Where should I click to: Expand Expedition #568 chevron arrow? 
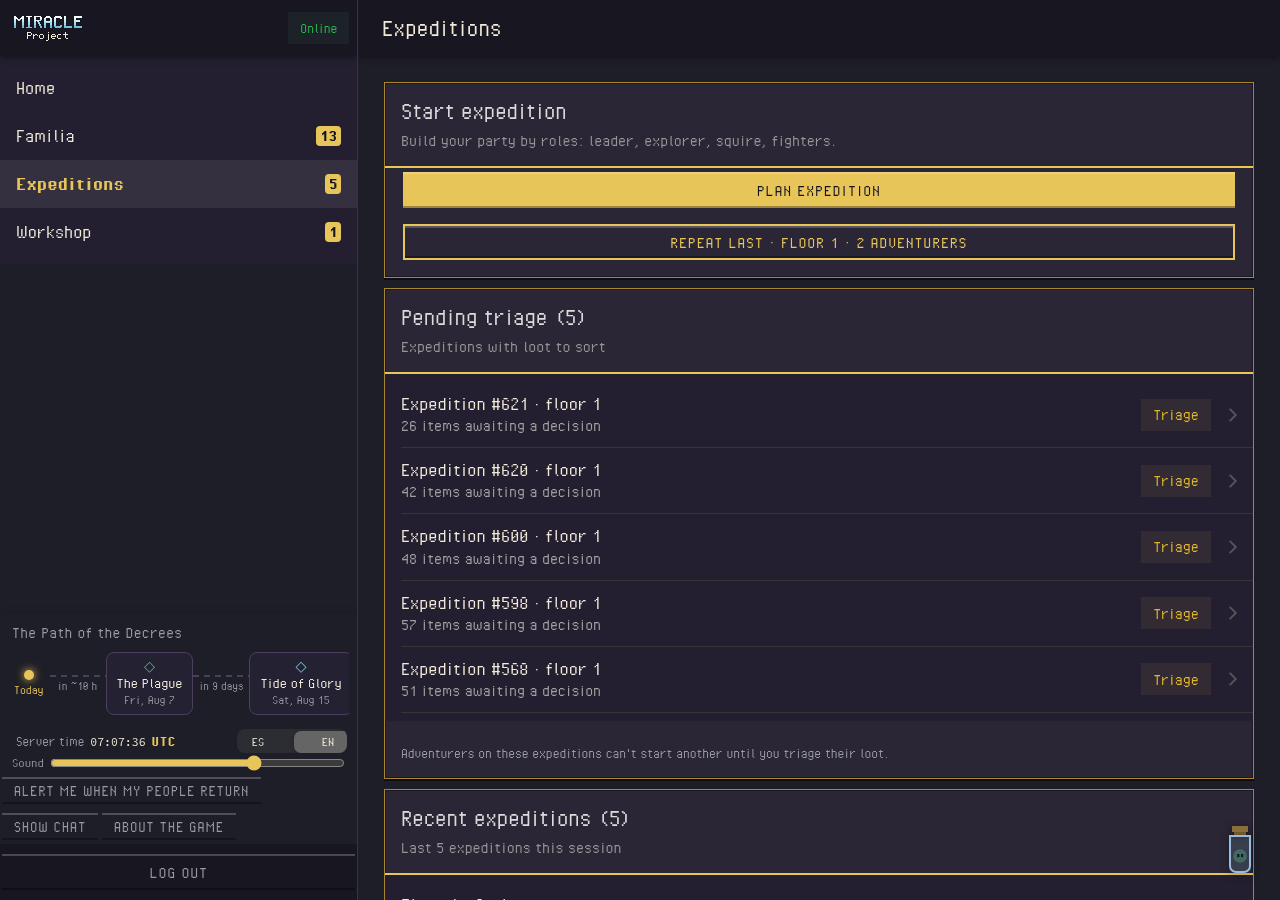(x=1233, y=679)
